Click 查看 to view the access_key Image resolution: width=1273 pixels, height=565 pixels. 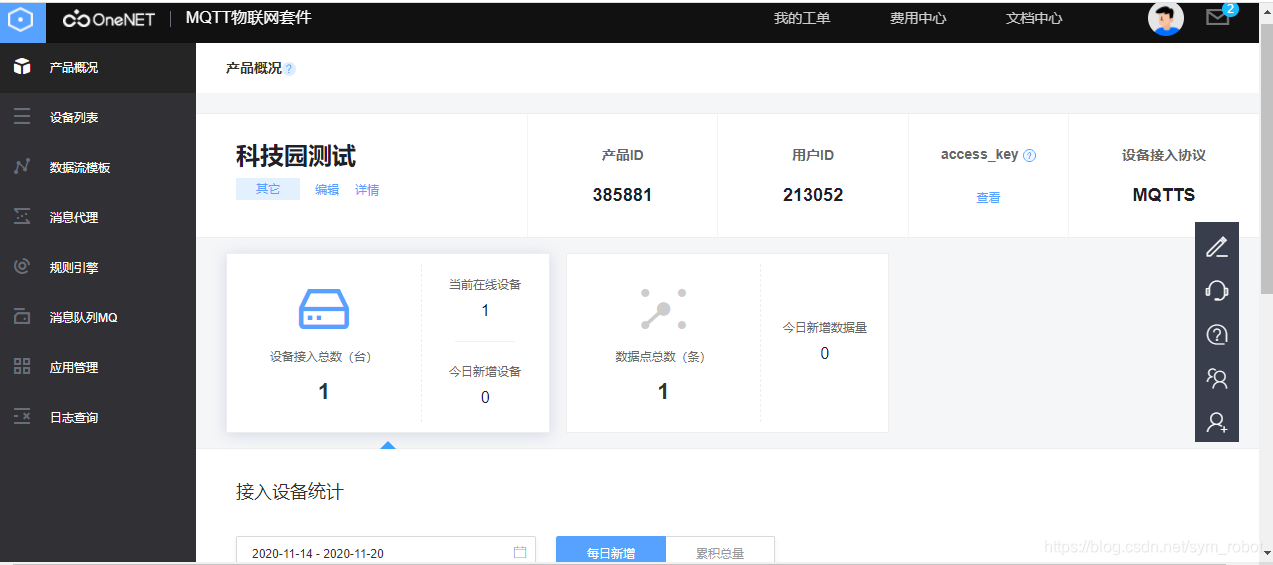click(988, 198)
